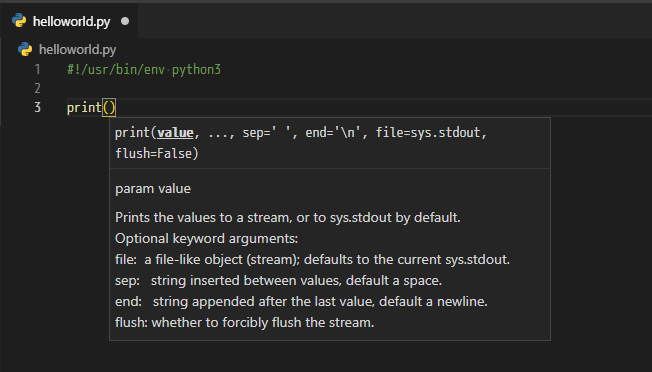This screenshot has height=372, width=652.
Task: Select the helloworld.py editor tab
Action: (69, 21)
